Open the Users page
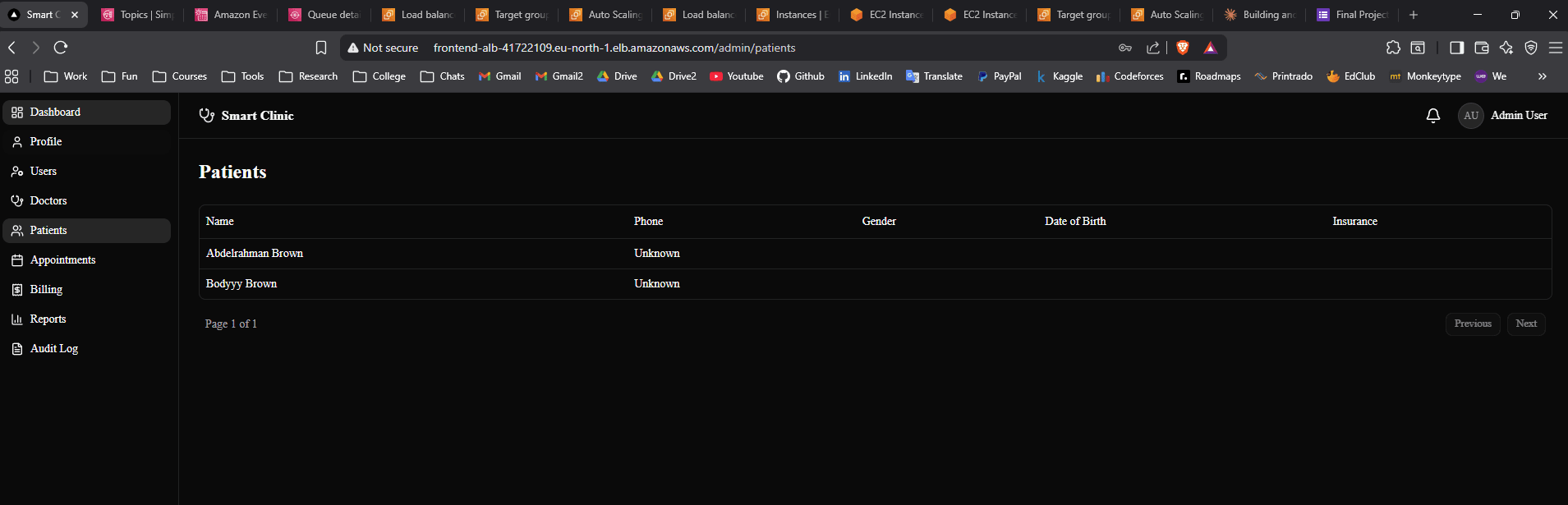Screen dimensions: 1568x505 (86, 172)
